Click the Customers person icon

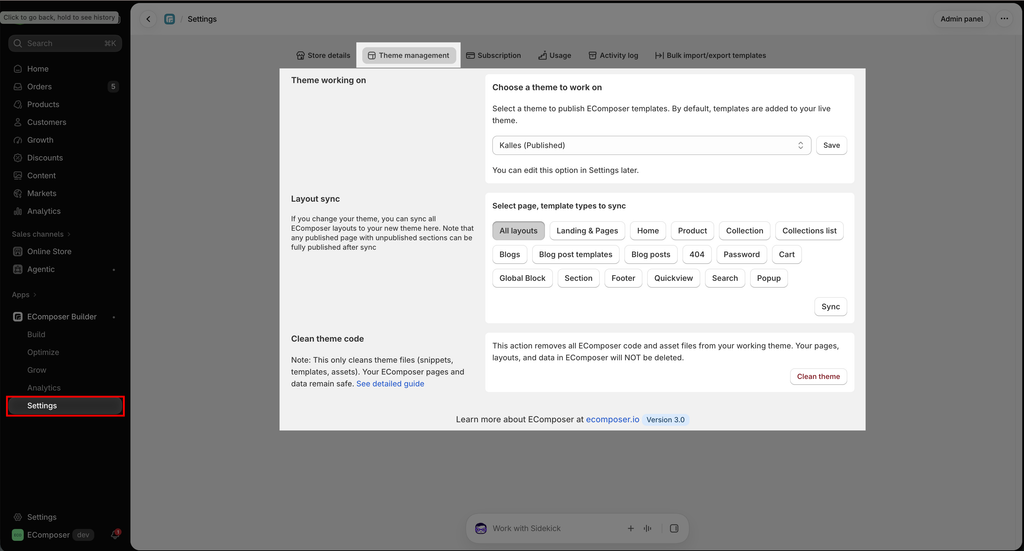[18, 122]
